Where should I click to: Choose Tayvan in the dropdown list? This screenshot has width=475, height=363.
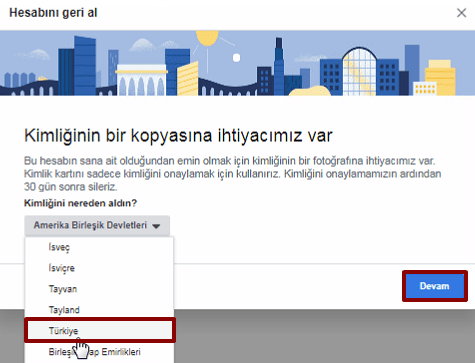pyautogui.click(x=99, y=289)
